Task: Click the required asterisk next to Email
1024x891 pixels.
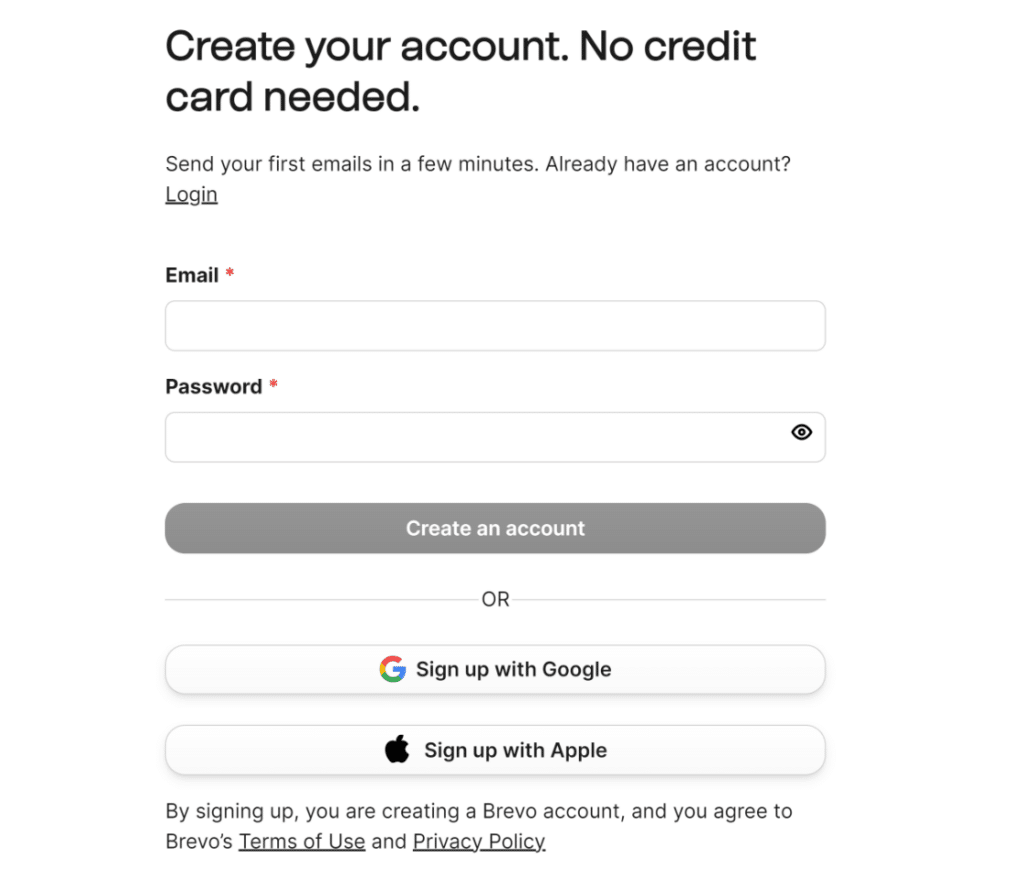Action: pos(229,270)
